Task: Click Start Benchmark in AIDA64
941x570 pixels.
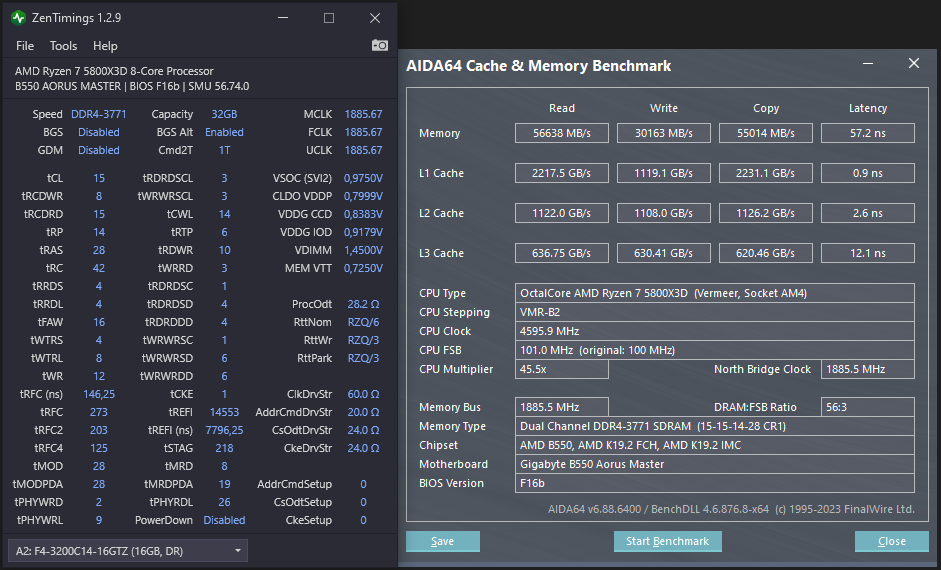Action: (x=667, y=541)
